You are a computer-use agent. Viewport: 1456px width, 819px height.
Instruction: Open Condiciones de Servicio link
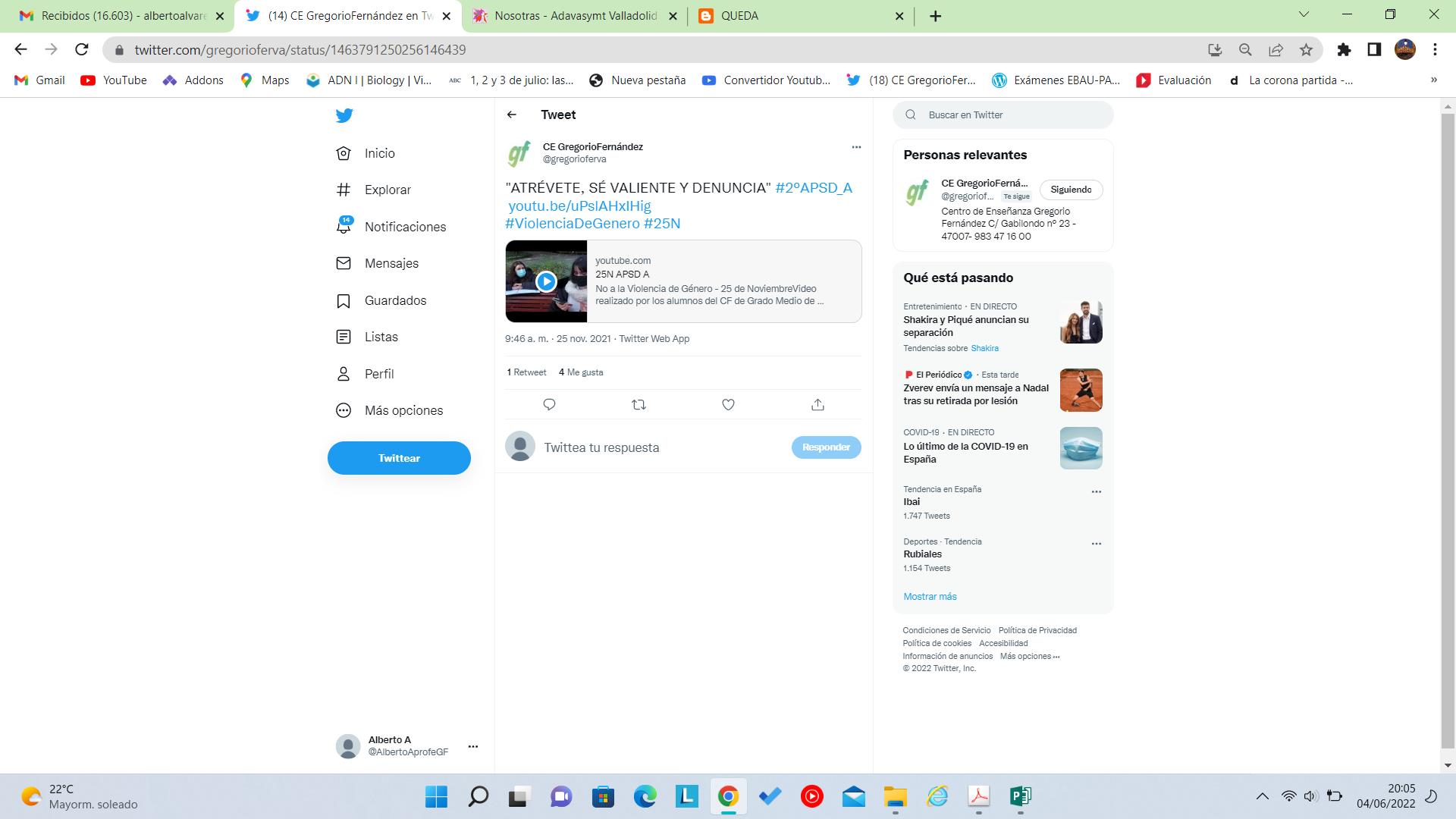[946, 630]
